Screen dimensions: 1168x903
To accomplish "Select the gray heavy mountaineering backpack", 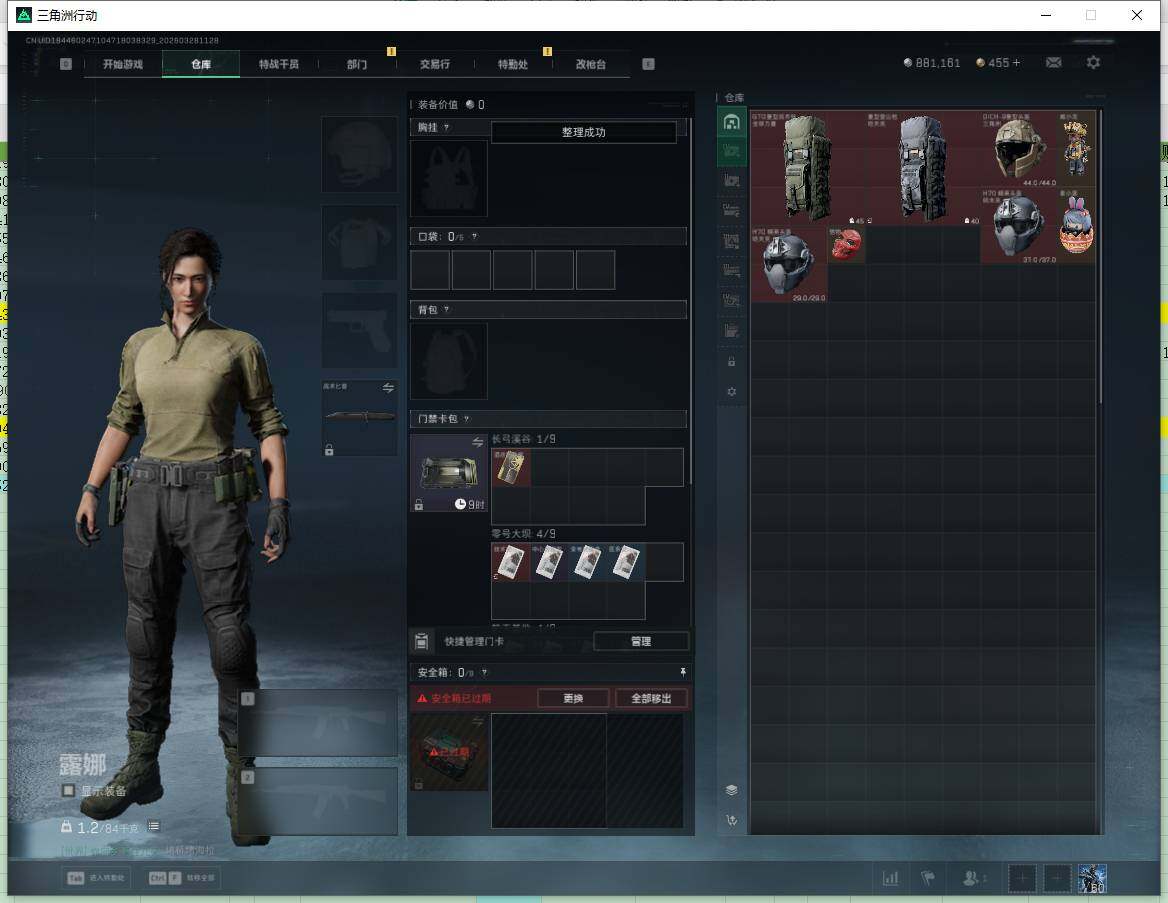I will [x=923, y=168].
